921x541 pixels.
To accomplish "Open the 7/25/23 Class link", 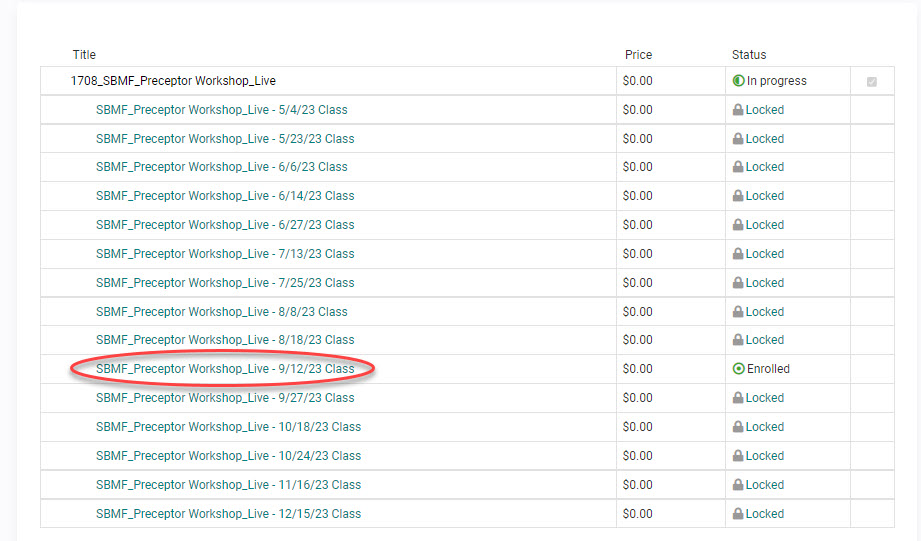I will (225, 283).
